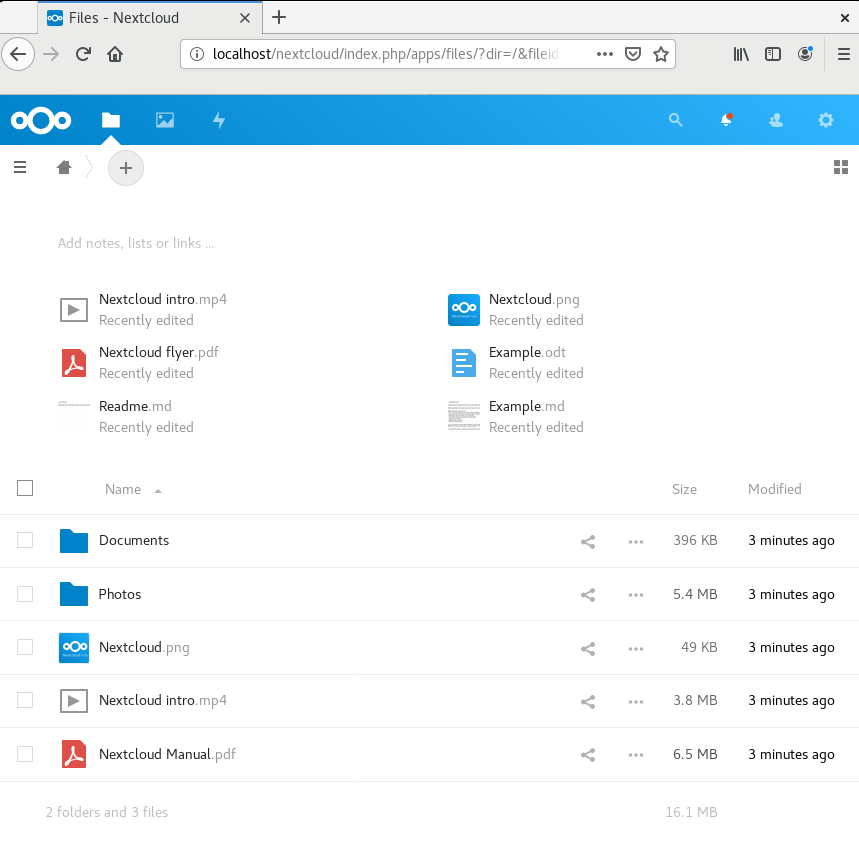This screenshot has width=859, height=866.
Task: Open the Firefox hamburger menu
Action: click(x=844, y=54)
